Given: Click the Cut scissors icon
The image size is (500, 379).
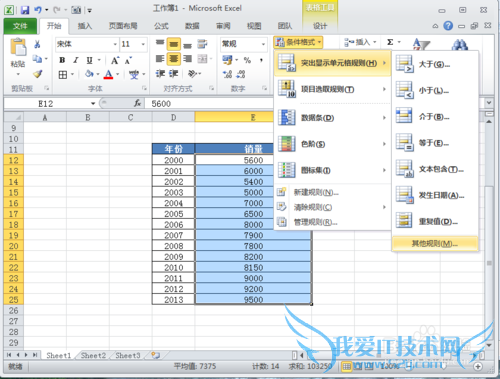Looking at the screenshot, I should click(37, 44).
